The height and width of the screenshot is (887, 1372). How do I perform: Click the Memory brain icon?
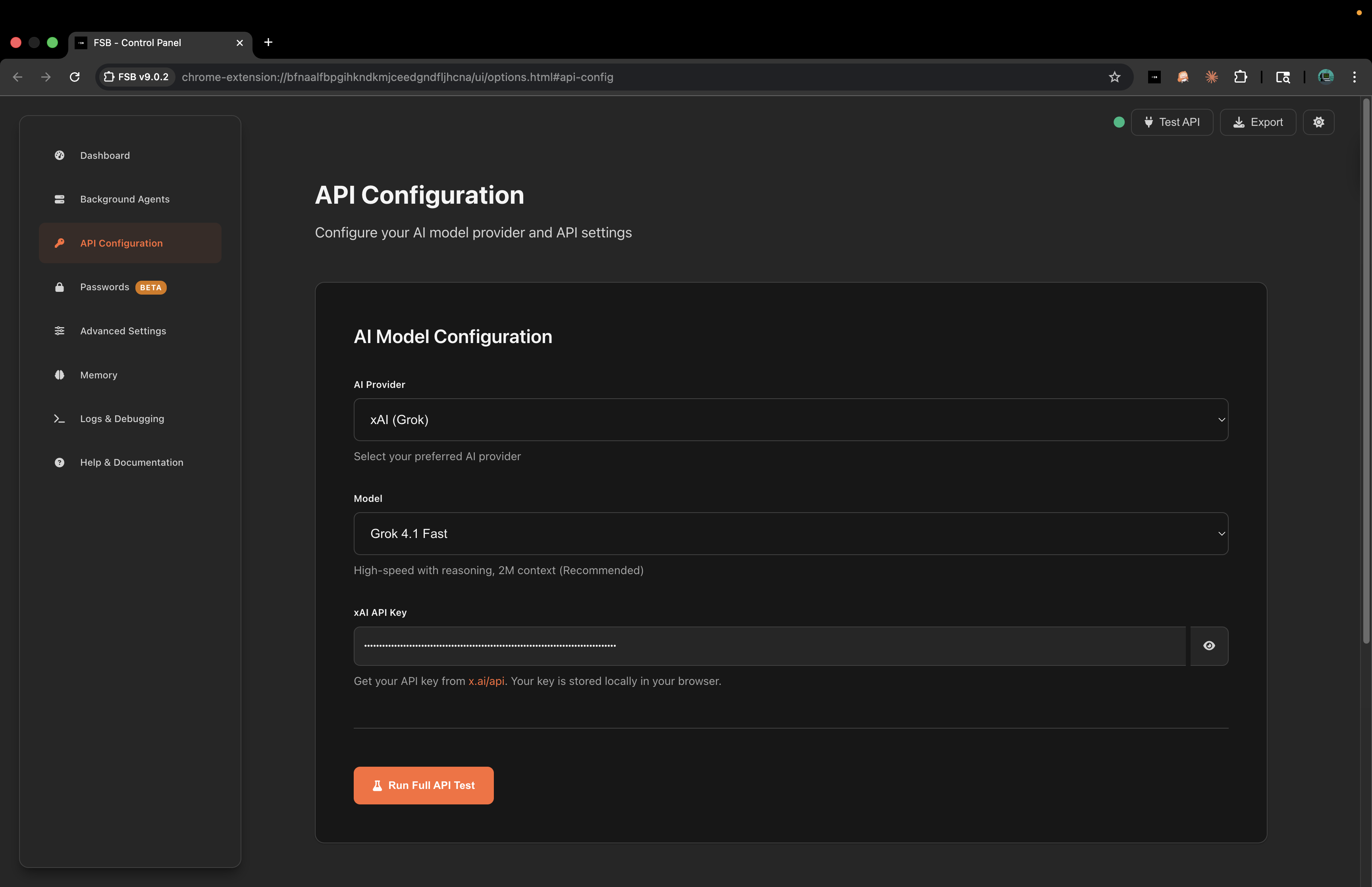[x=59, y=375]
